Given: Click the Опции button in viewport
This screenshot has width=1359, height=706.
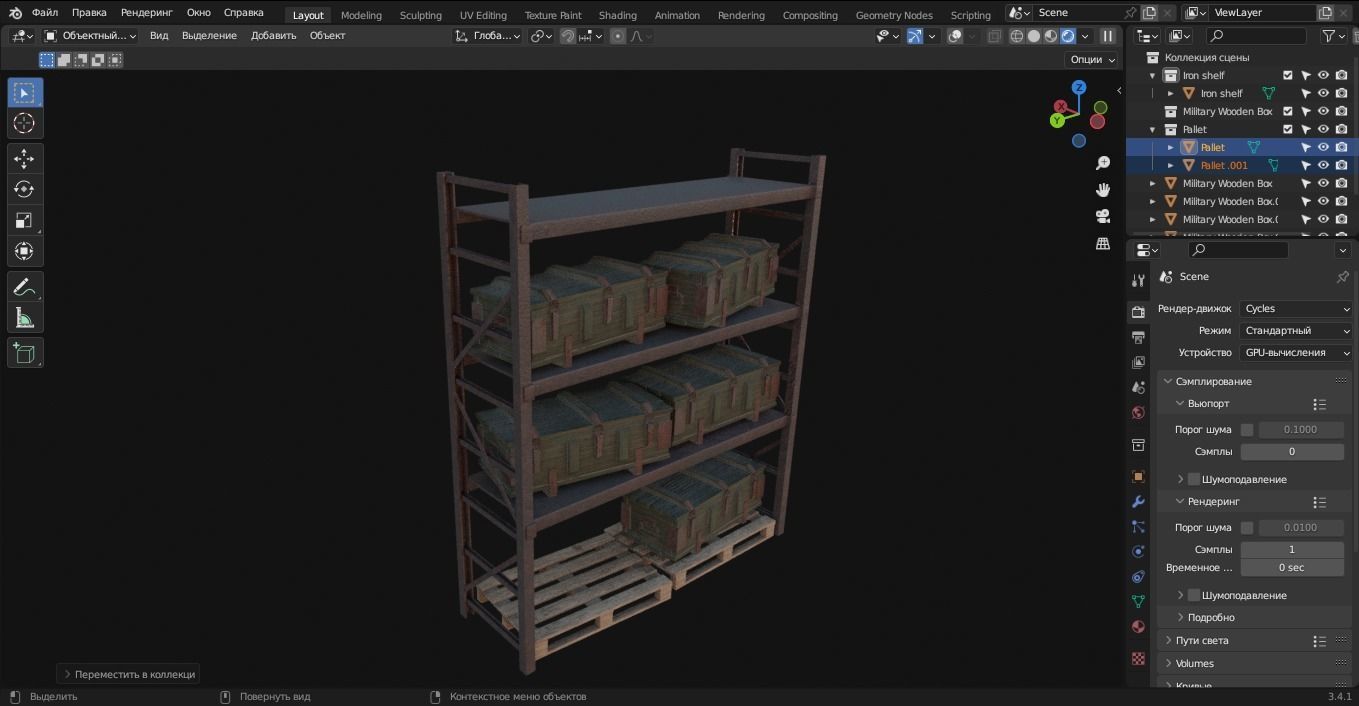Looking at the screenshot, I should pos(1092,59).
